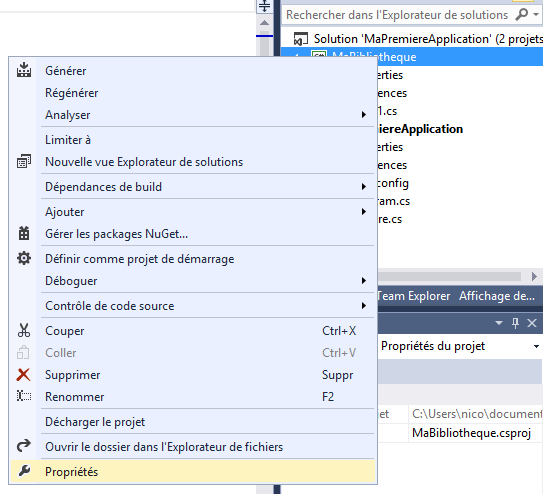Open folder in Explorateur de fichiers
This screenshot has height=494, width=543.
click(194, 447)
